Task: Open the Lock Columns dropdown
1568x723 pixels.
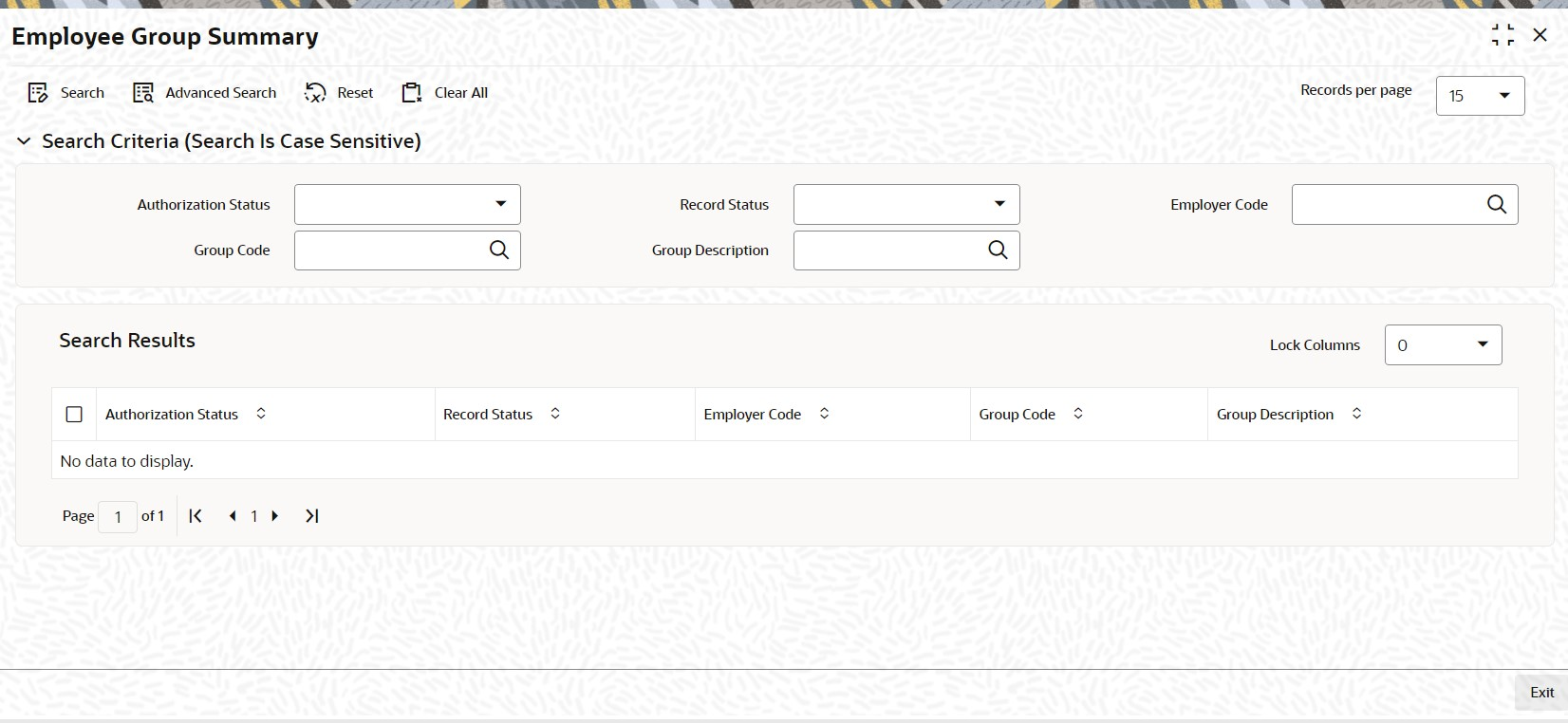Action: click(1443, 345)
